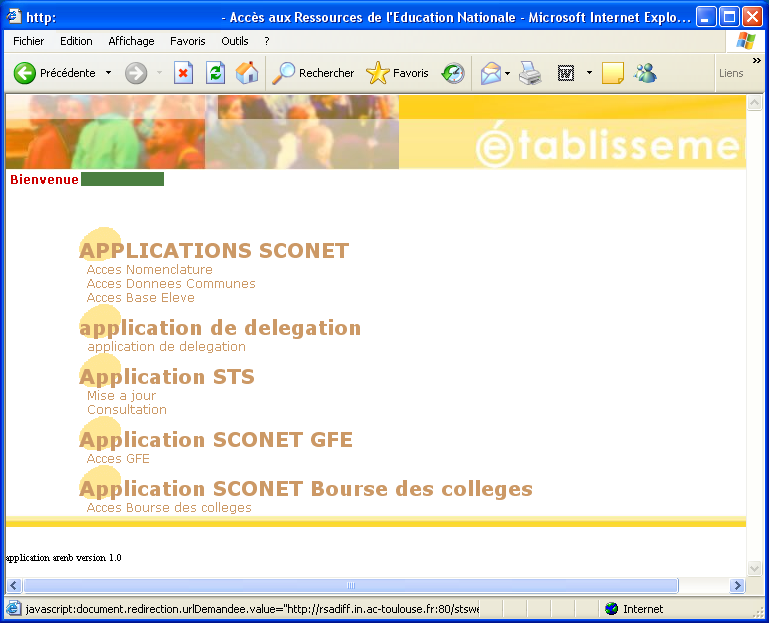Open the Edition menu
The height and width of the screenshot is (623, 769).
tap(76, 41)
